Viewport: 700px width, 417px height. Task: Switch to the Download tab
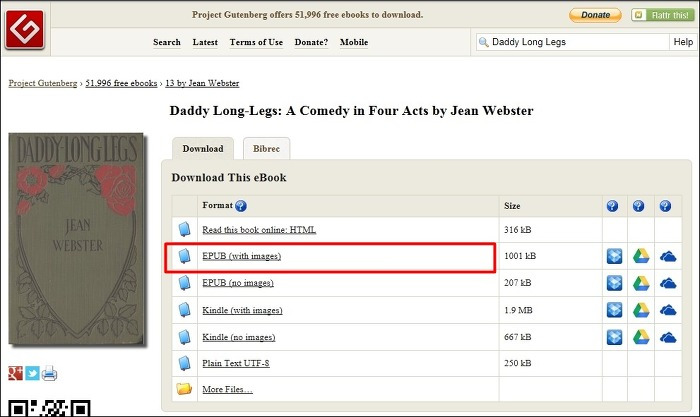tap(203, 149)
